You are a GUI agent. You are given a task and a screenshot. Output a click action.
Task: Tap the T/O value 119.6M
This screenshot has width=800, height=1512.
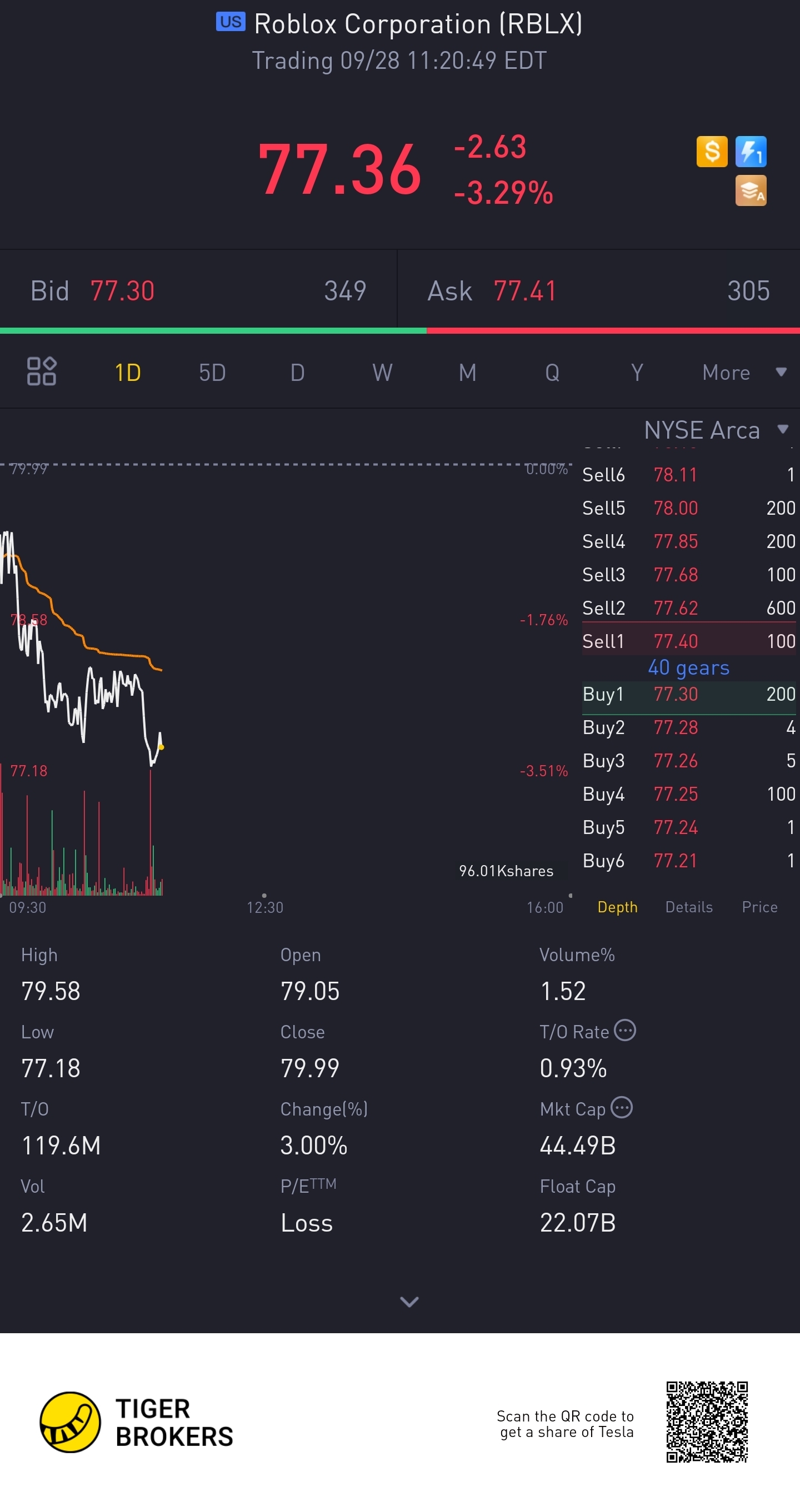tap(61, 1145)
